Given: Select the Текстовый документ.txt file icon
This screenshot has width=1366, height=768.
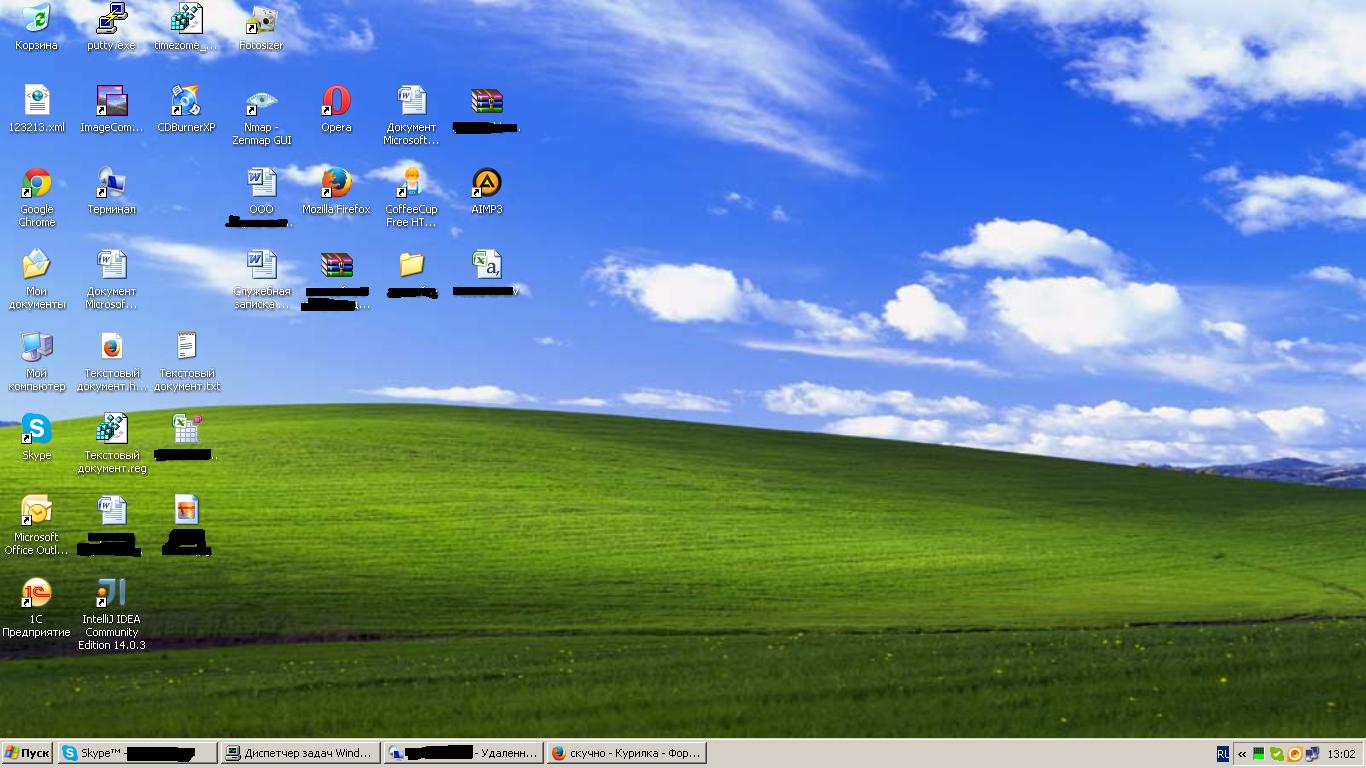Looking at the screenshot, I should pos(186,346).
